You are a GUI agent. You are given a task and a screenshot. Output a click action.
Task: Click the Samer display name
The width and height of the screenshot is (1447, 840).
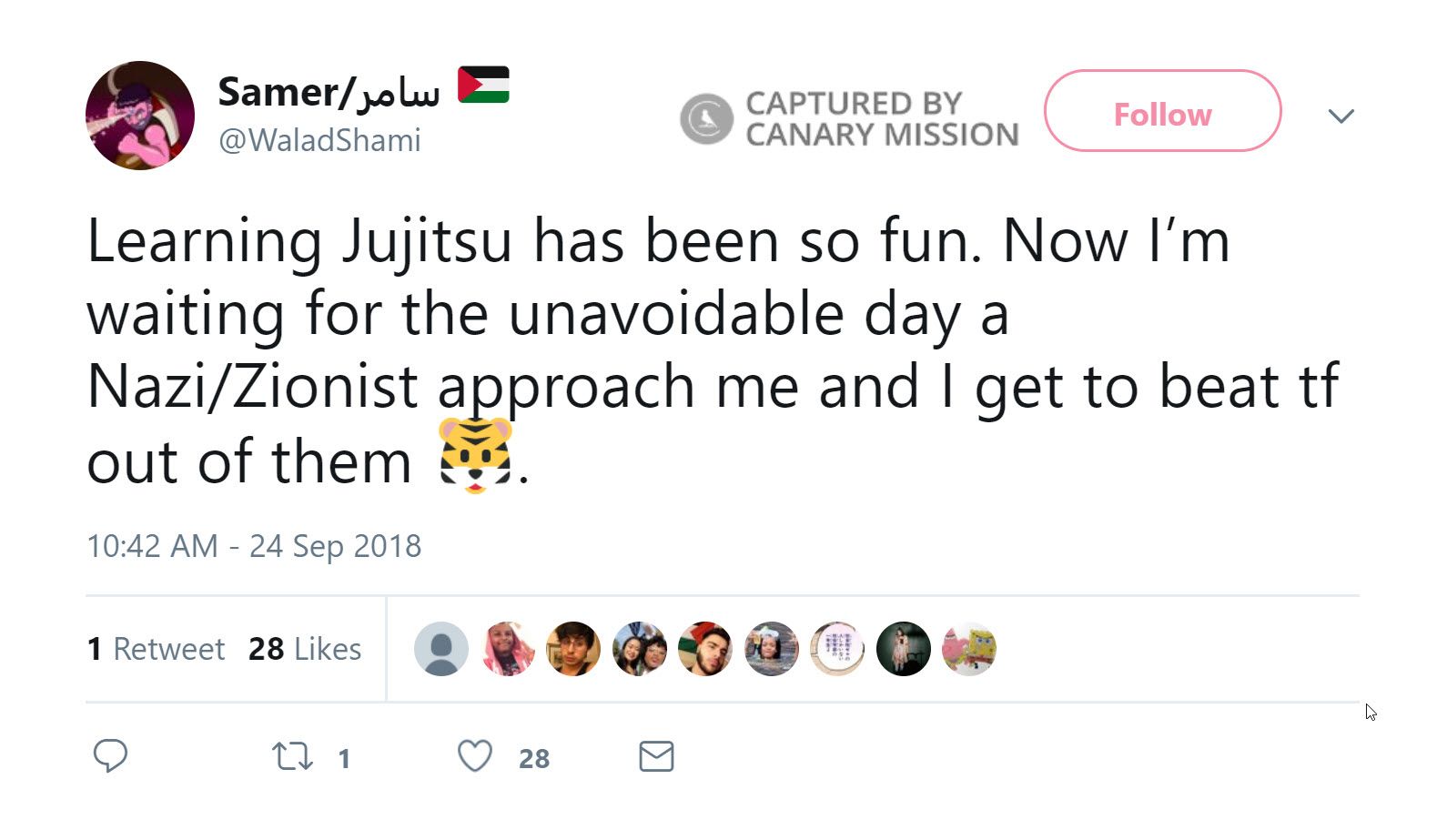(329, 92)
